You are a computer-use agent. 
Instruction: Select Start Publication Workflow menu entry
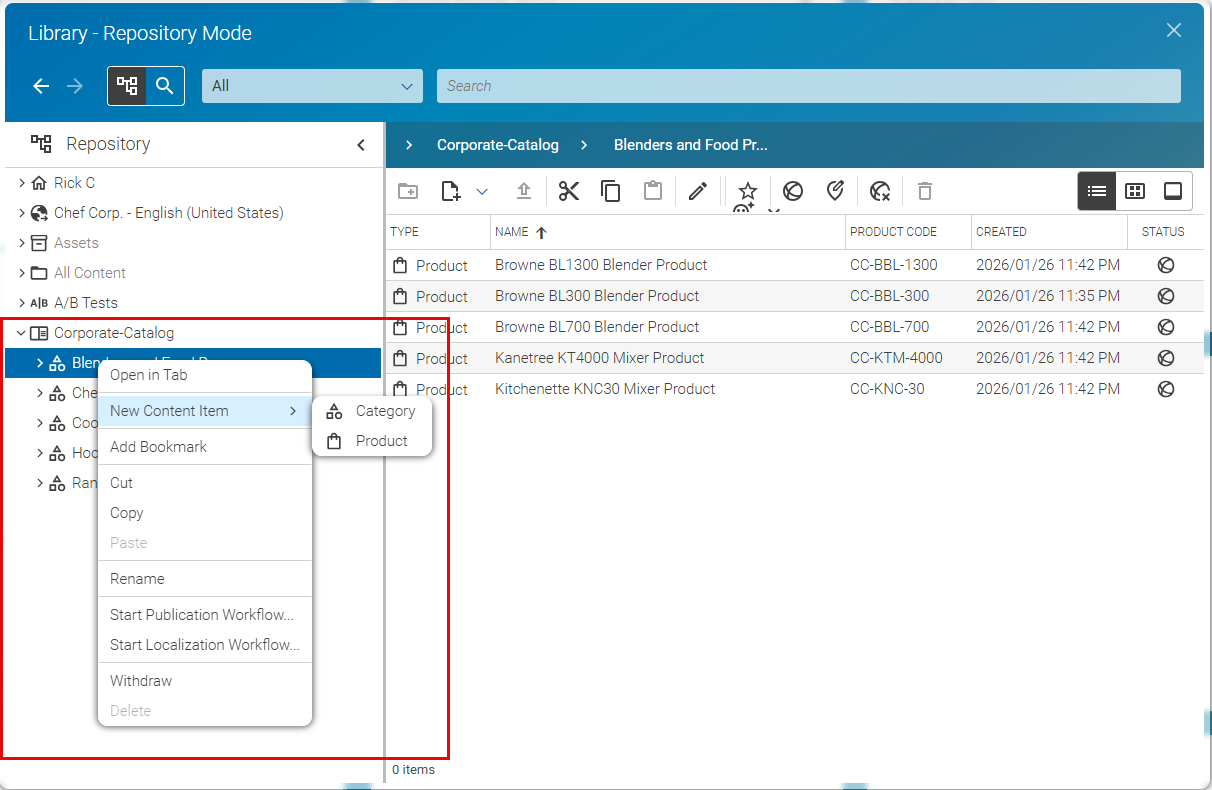click(x=204, y=615)
